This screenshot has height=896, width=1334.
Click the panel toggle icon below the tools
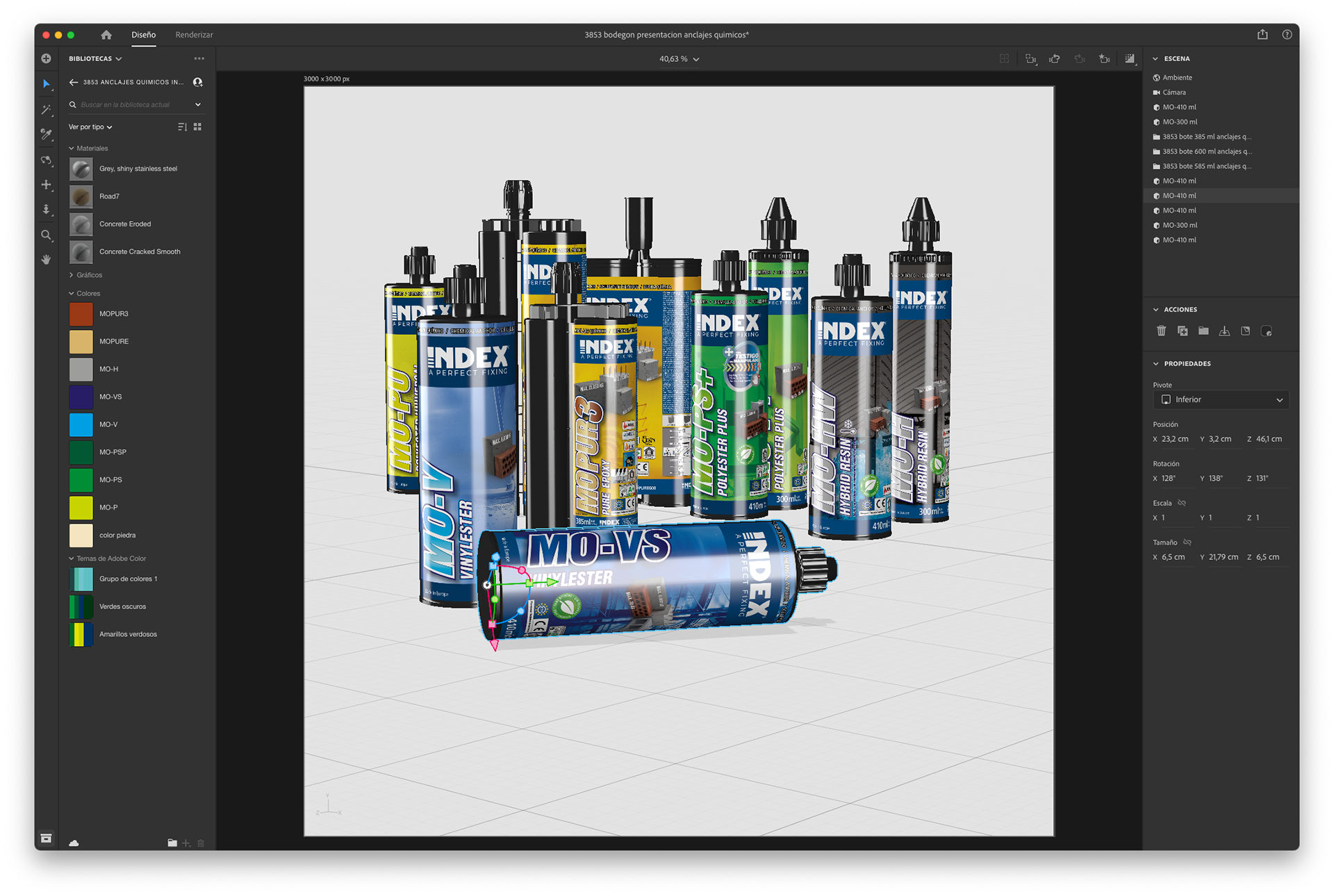point(46,838)
